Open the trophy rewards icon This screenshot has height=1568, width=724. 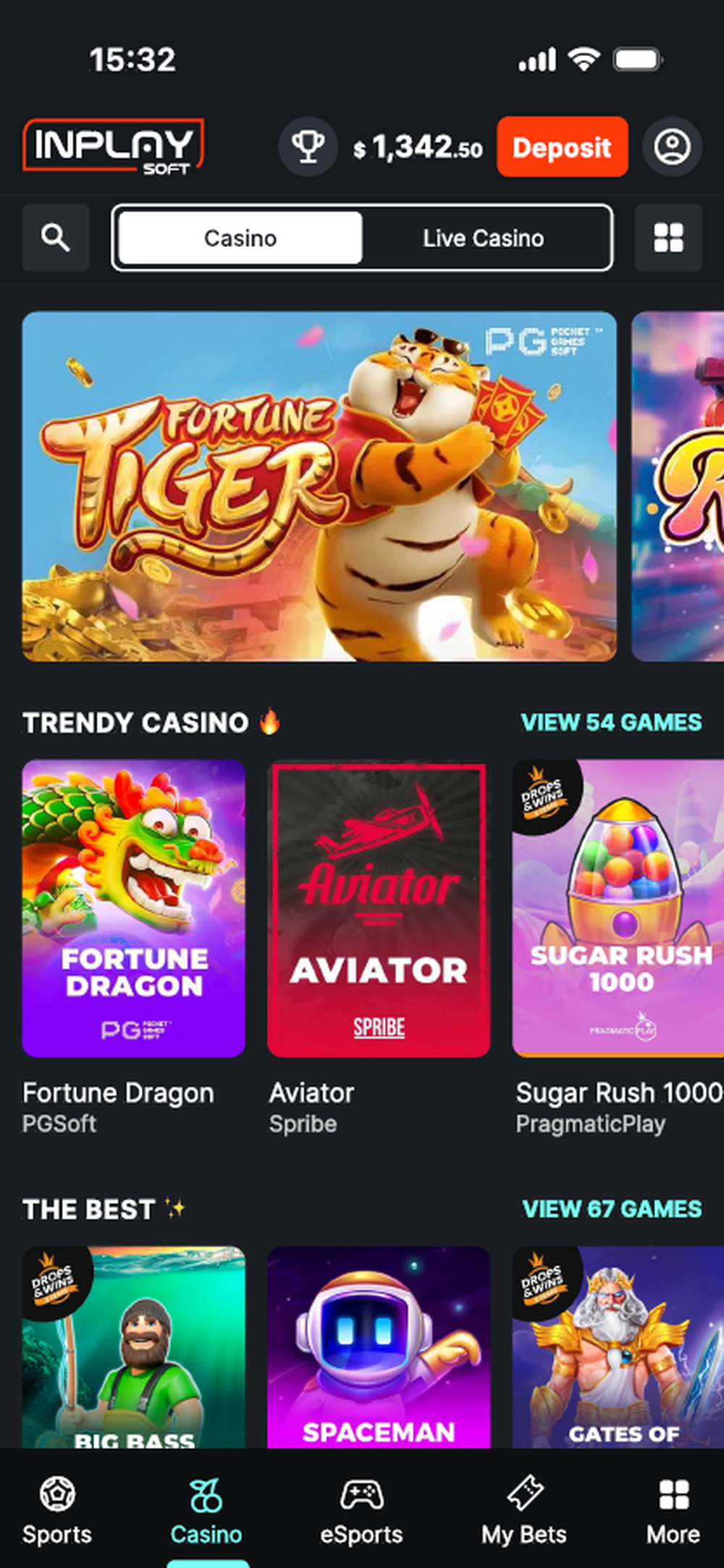coord(308,147)
